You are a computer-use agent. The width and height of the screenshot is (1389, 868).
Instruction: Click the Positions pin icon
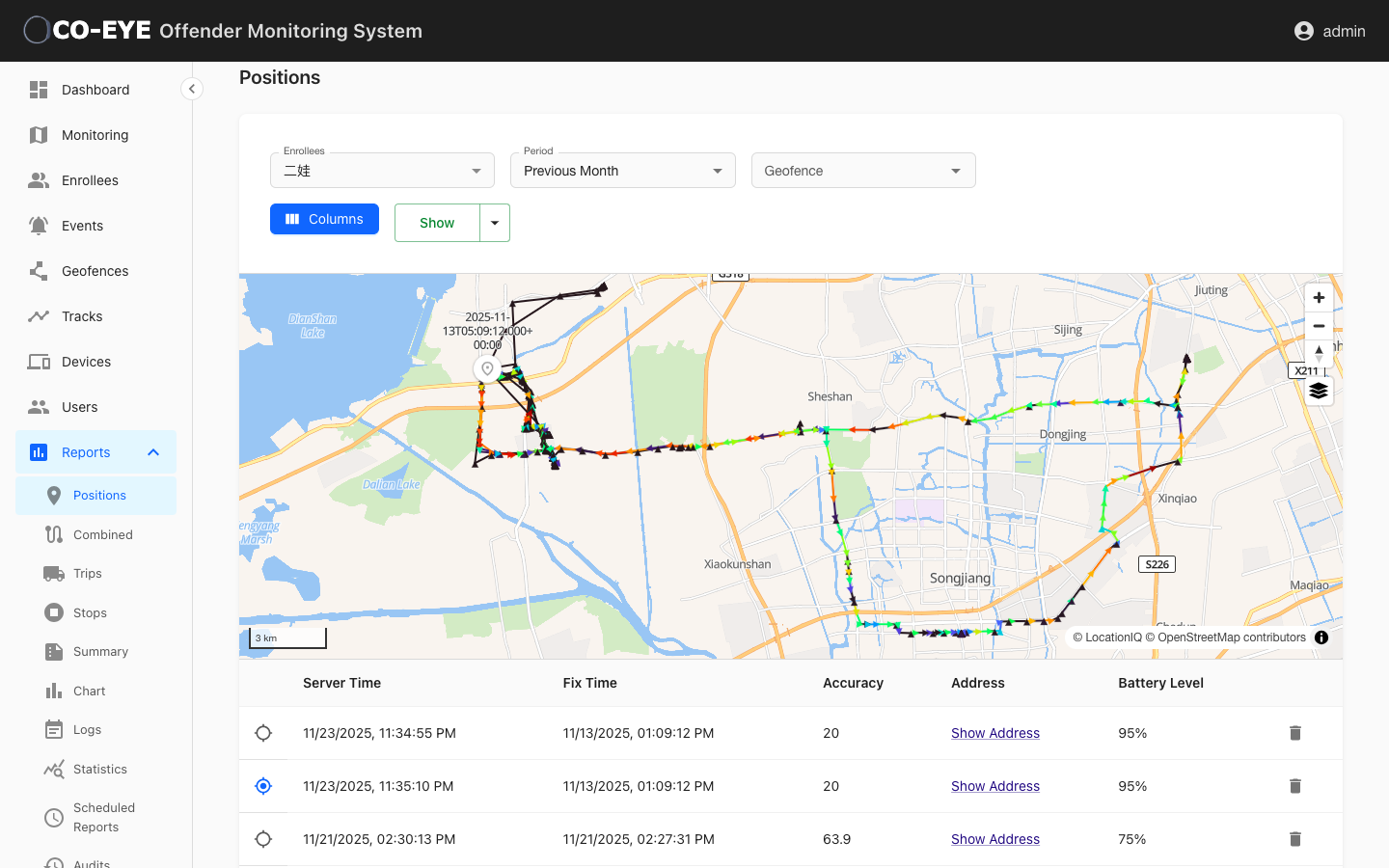(x=54, y=496)
